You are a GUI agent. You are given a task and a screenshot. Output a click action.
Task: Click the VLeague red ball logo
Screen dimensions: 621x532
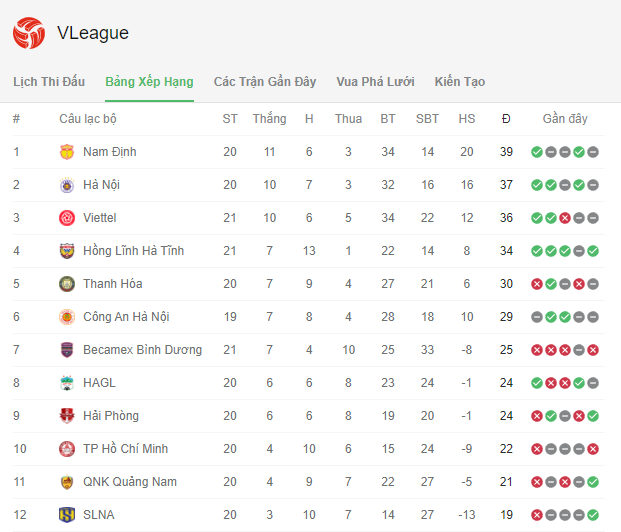[29, 33]
